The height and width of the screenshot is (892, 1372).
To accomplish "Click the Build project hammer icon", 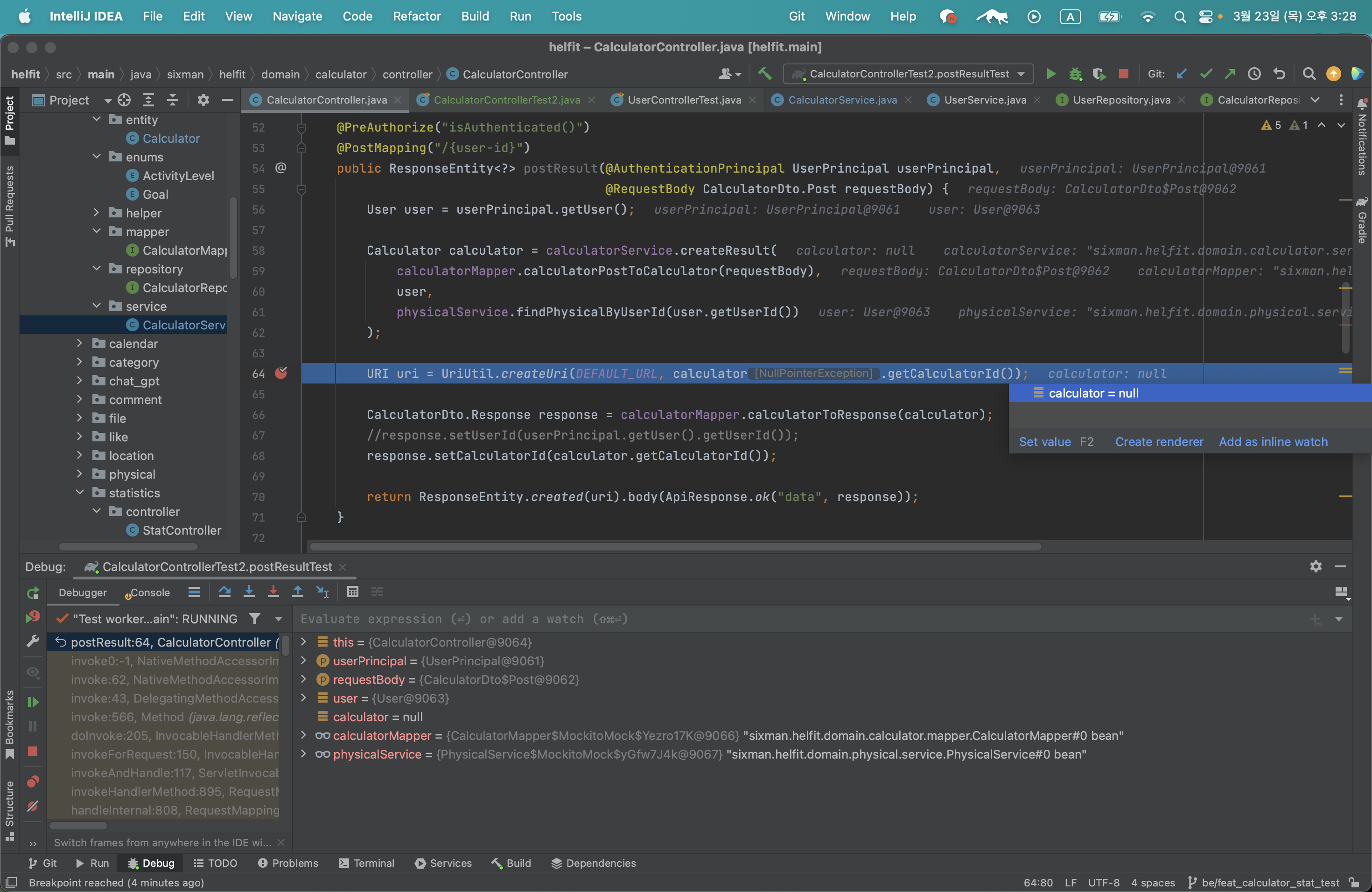I will coord(765,74).
